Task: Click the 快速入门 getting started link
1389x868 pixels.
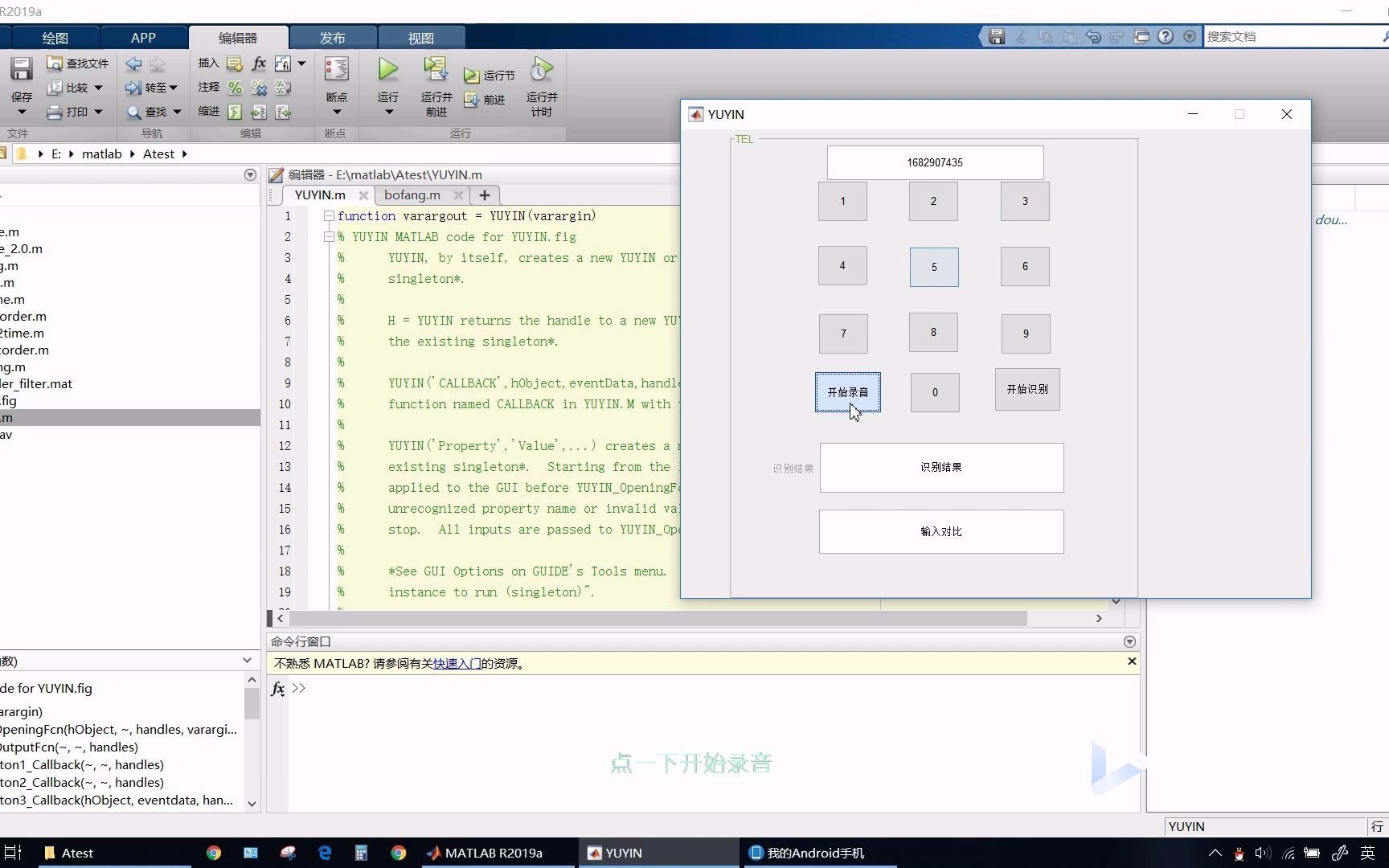Action: coord(457,664)
